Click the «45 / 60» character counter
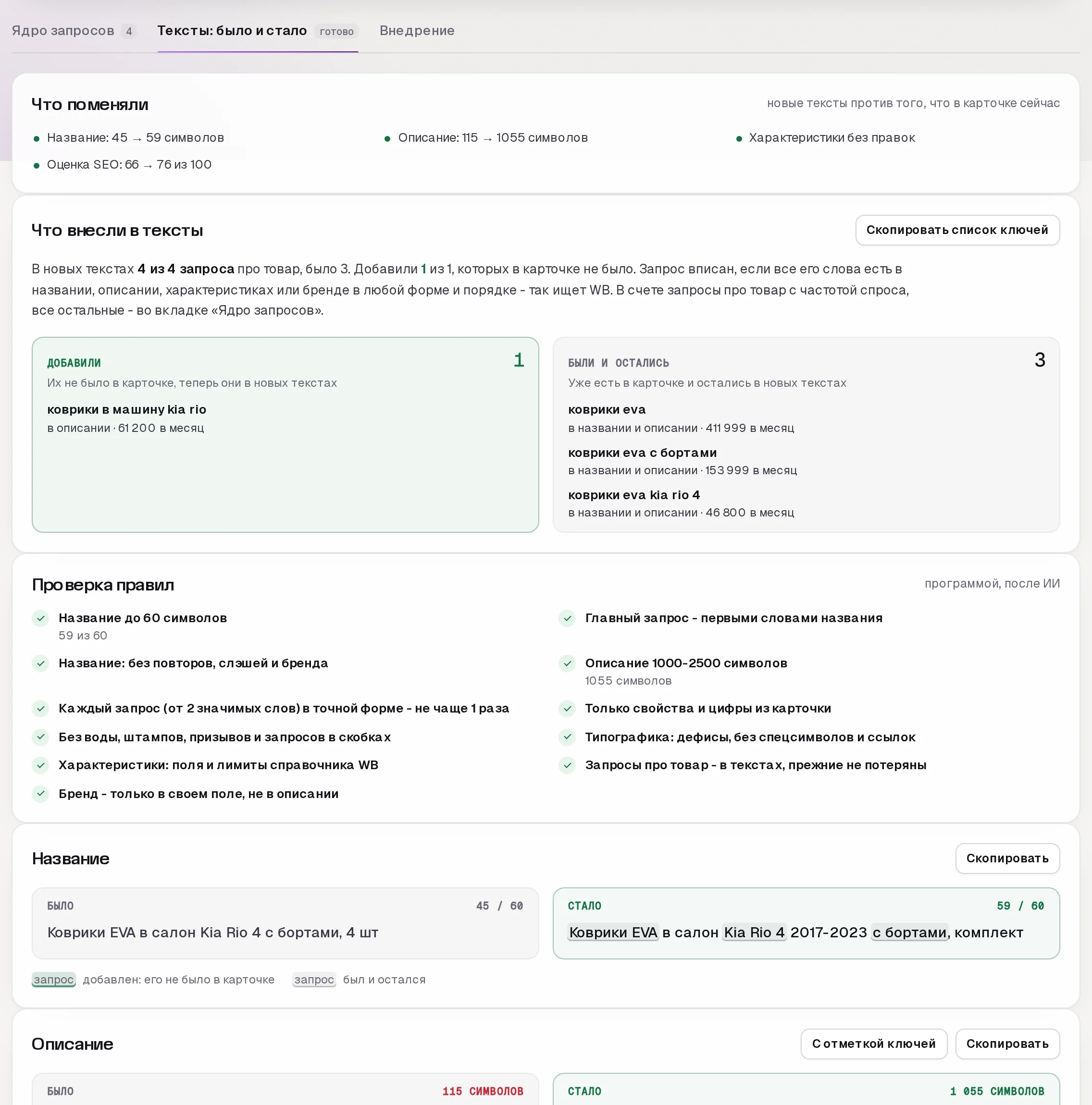This screenshot has width=1092, height=1105. click(x=500, y=906)
